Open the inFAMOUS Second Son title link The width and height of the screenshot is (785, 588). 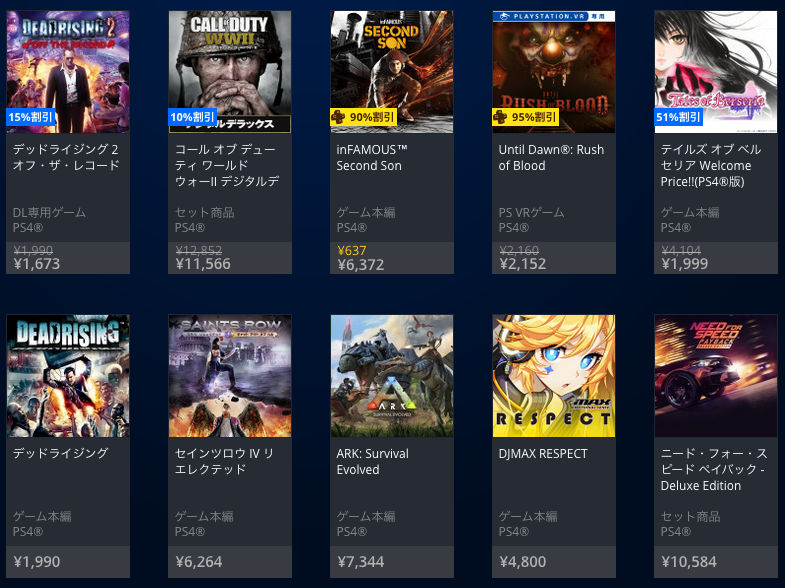372,158
